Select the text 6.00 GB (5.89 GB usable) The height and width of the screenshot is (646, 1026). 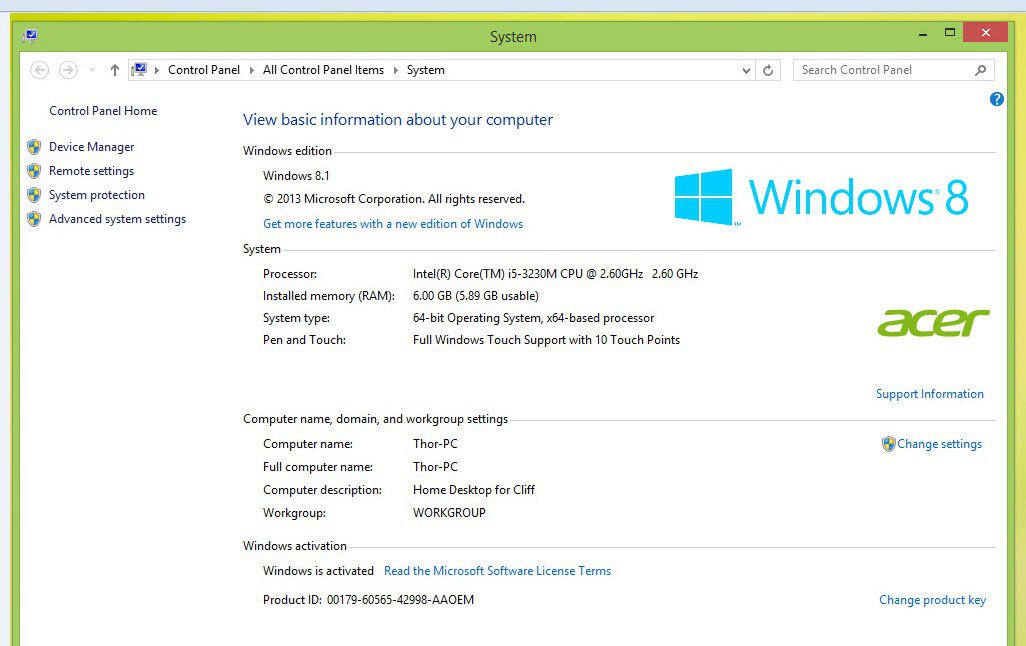tap(476, 296)
